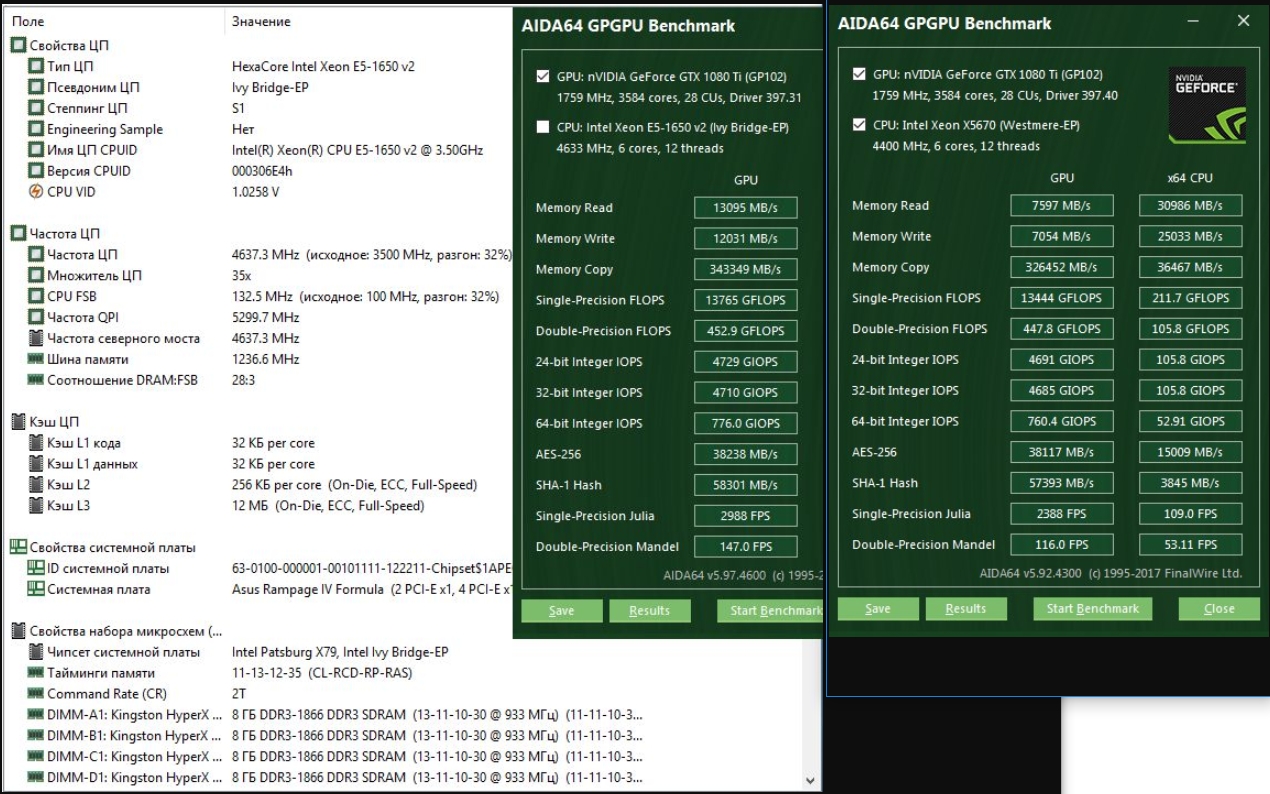Click memory icon beside Command Rate (CR)
Viewport: 1270px width, 794px height.
click(x=36, y=694)
